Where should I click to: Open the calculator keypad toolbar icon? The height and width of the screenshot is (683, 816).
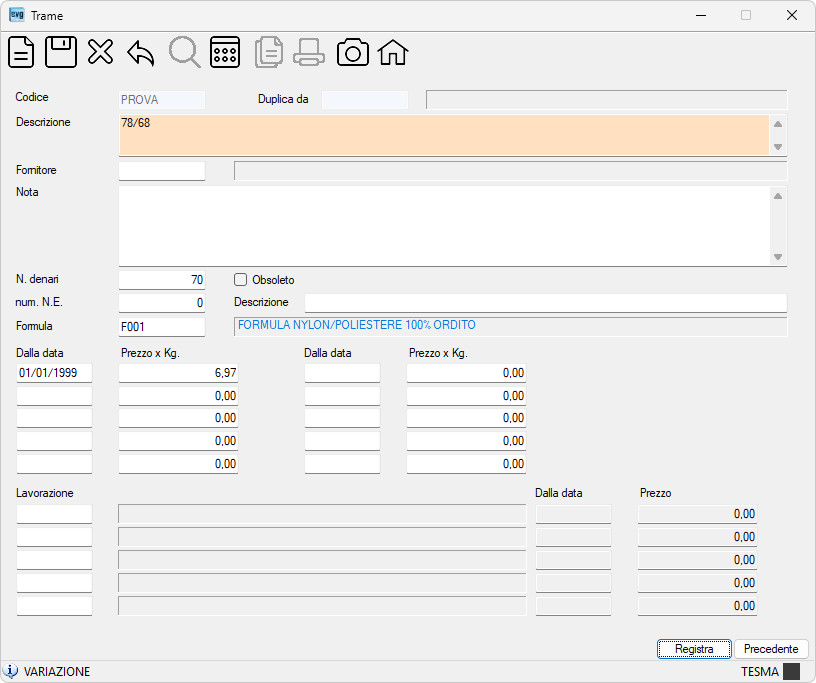pos(225,52)
